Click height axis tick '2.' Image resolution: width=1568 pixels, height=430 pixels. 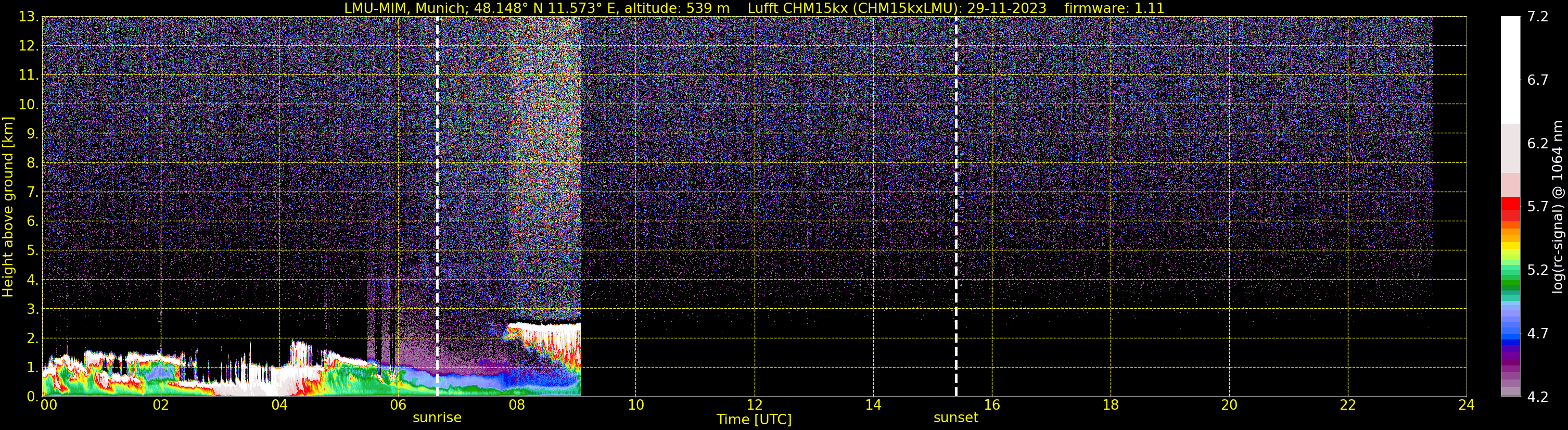pos(32,338)
